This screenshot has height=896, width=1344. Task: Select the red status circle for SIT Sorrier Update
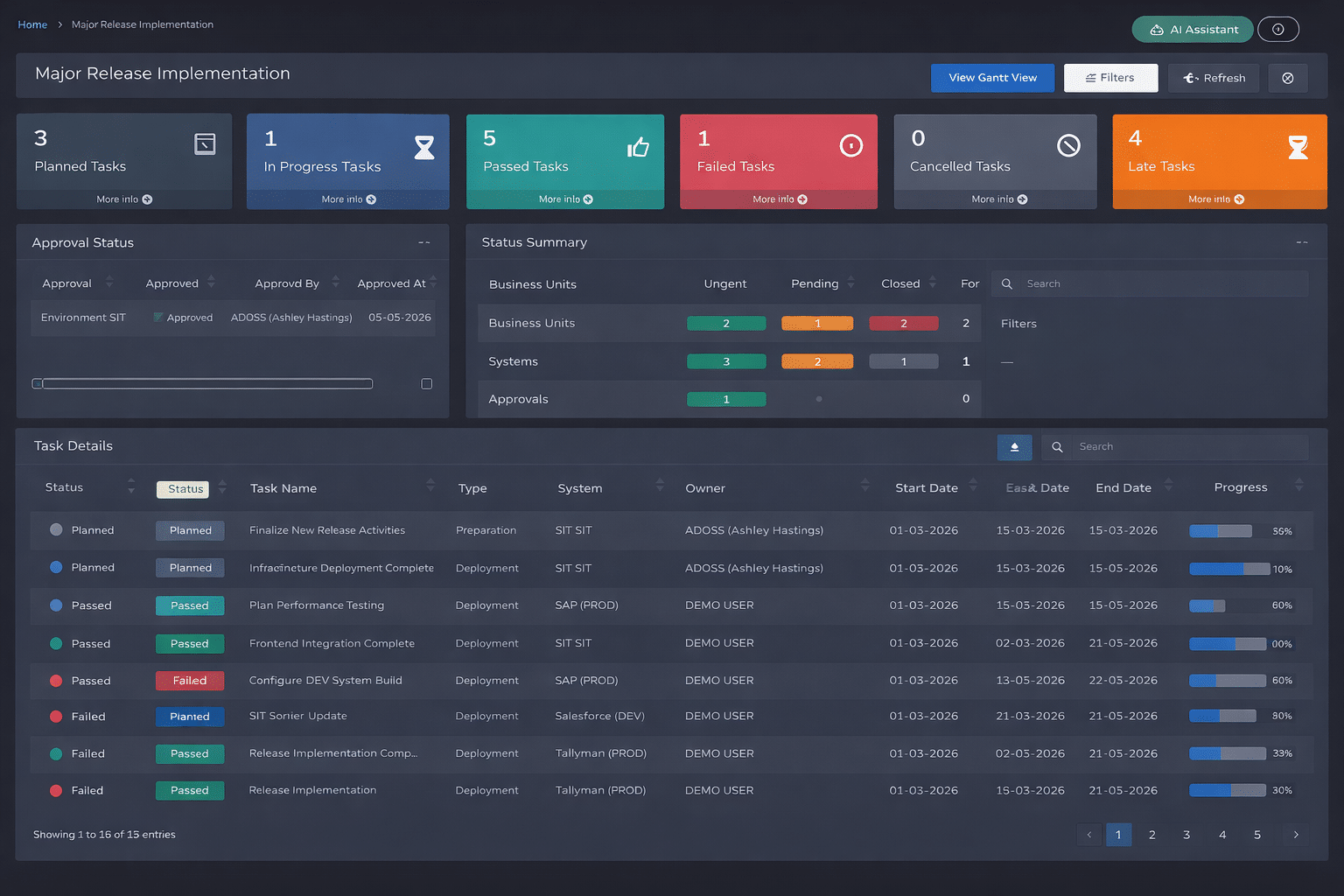click(x=56, y=716)
